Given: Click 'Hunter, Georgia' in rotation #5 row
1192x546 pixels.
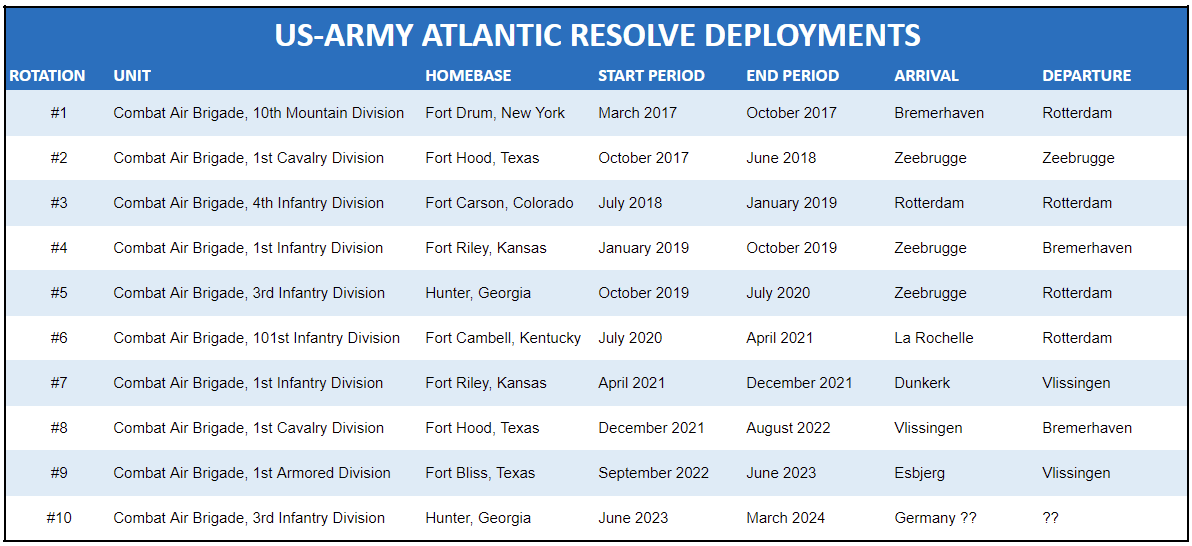Looking at the screenshot, I should (x=478, y=293).
